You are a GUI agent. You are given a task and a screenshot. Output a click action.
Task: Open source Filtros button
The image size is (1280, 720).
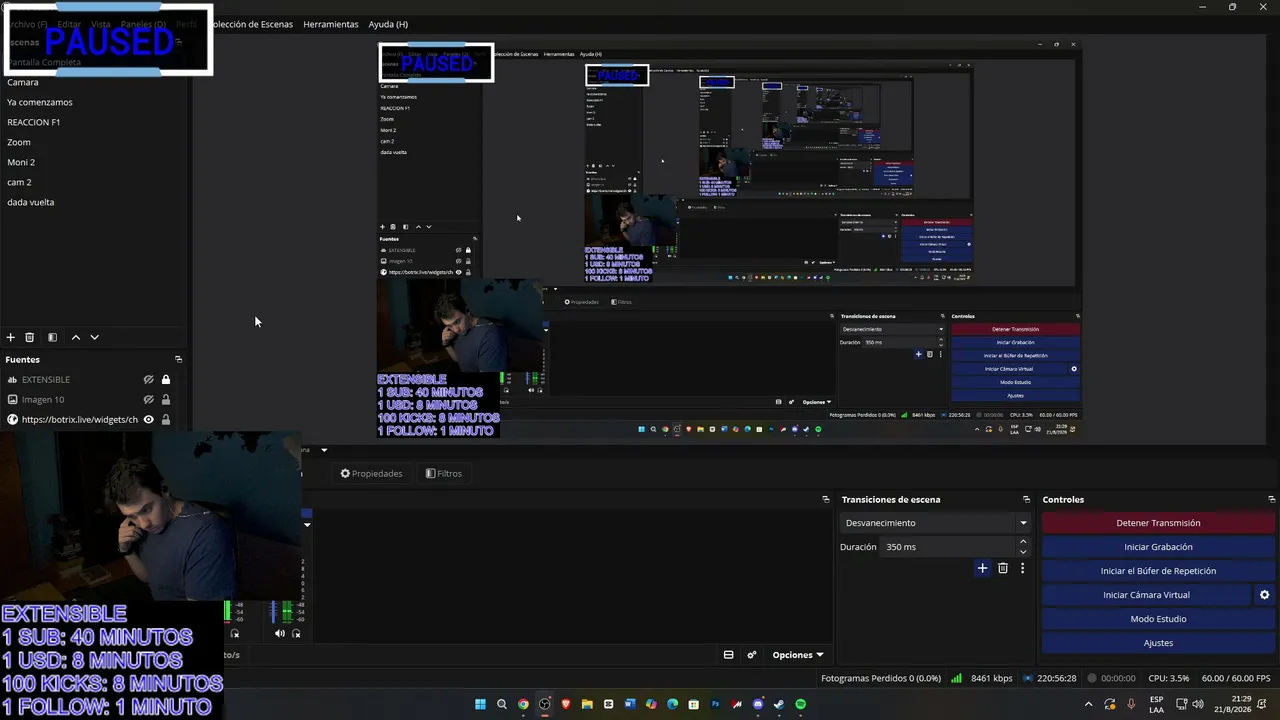coord(444,474)
